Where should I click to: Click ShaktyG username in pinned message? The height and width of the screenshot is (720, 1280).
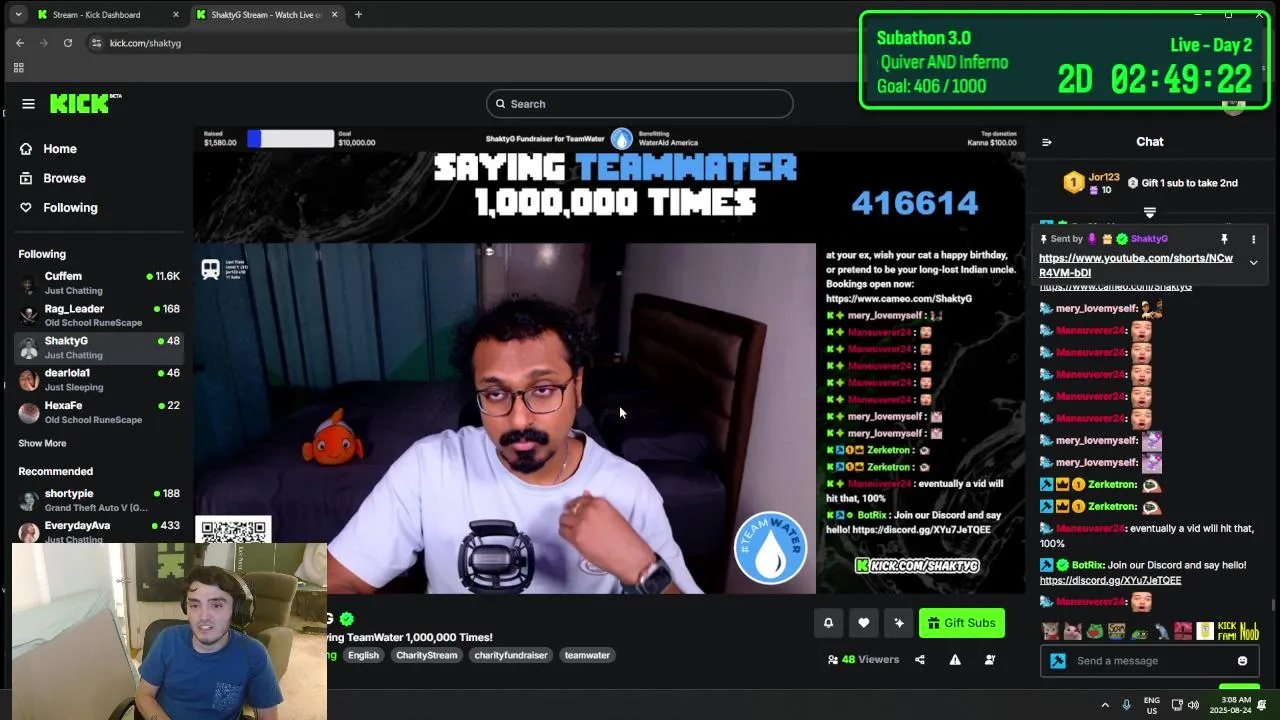1149,239
